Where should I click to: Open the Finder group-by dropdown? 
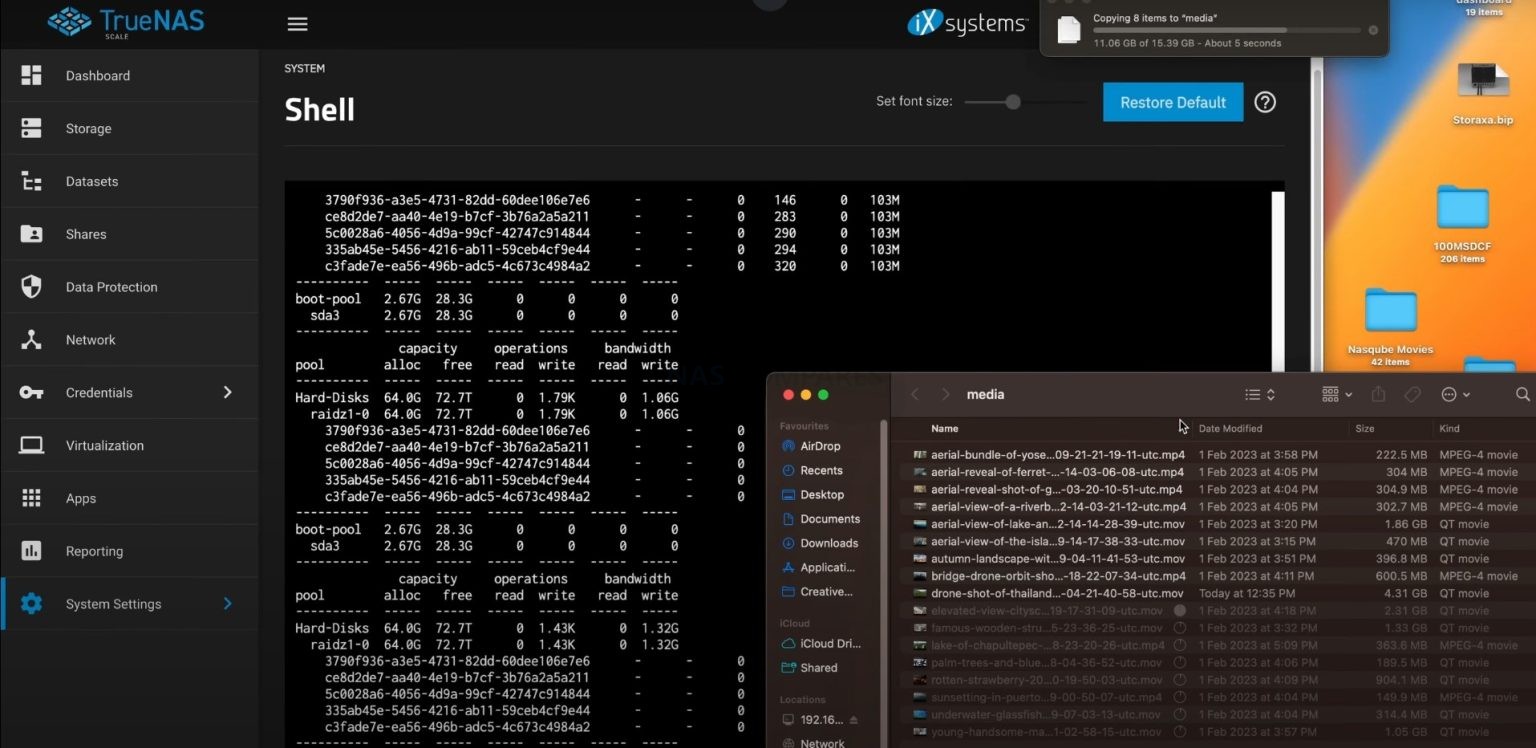point(1337,395)
